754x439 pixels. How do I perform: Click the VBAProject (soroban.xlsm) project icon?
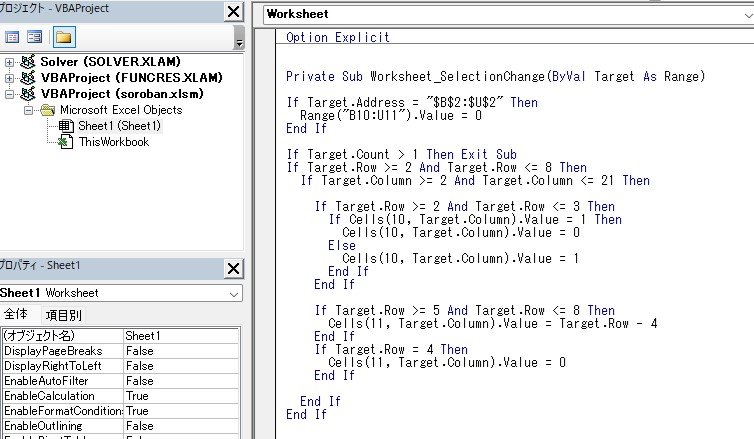point(27,94)
